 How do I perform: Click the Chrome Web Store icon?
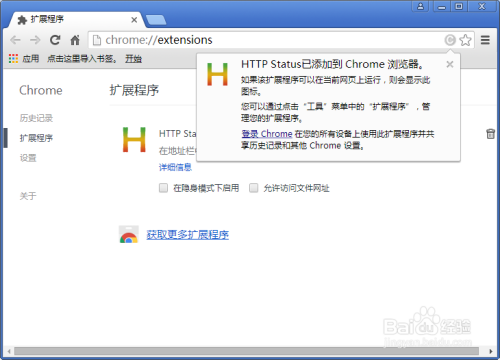click(x=129, y=234)
